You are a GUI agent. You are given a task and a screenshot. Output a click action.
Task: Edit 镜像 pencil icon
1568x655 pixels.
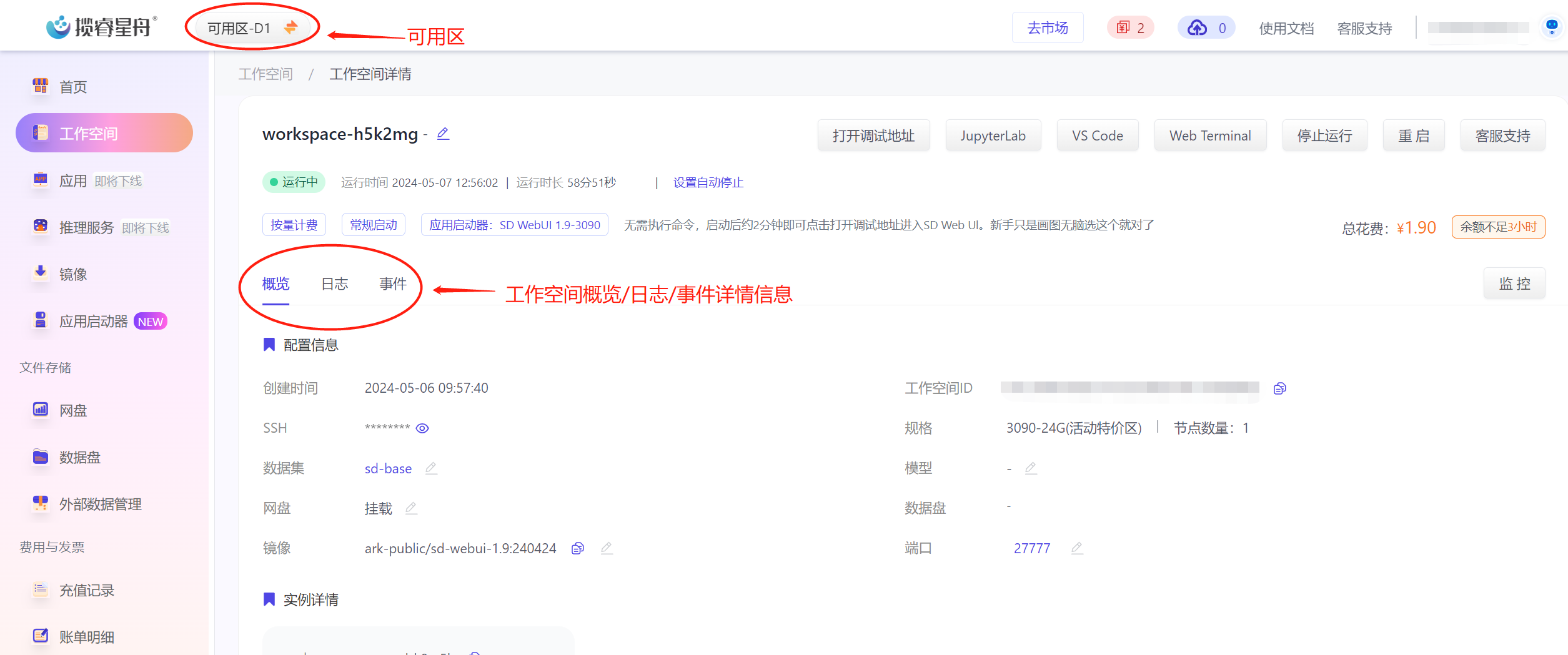point(607,548)
